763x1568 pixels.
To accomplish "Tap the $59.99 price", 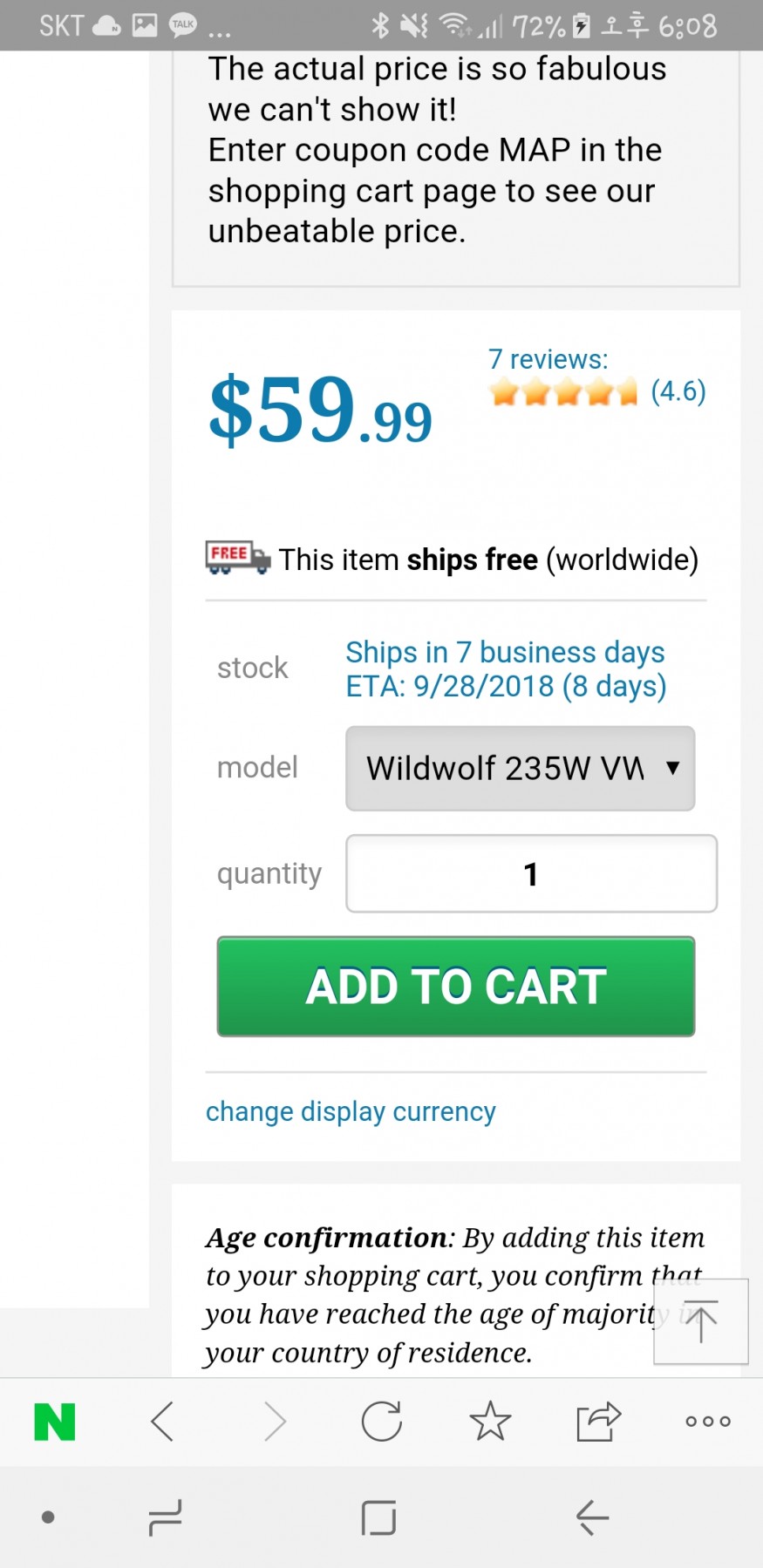I will coord(320,411).
